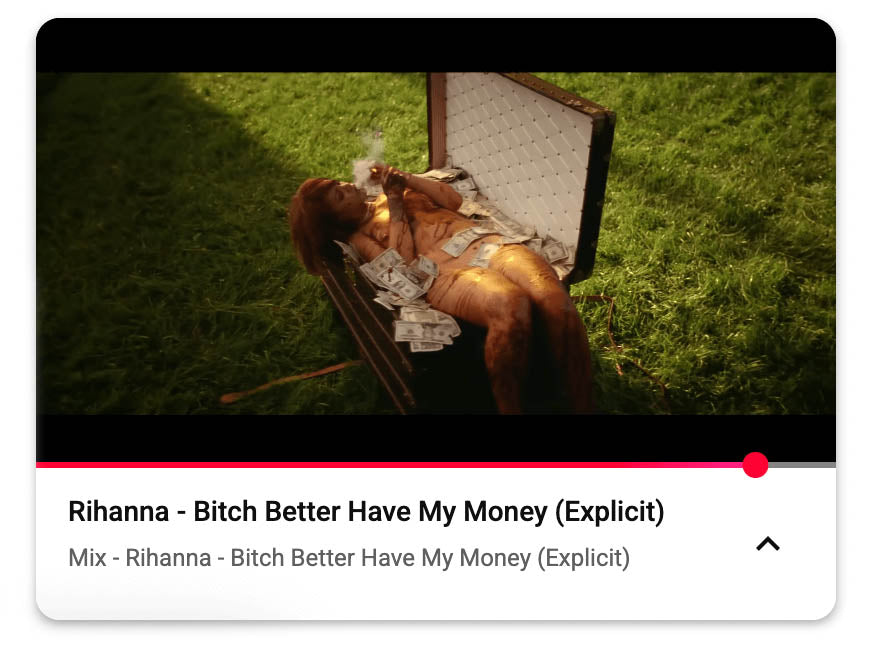Open the Mix - Rihanna subtitle line
872x648 pixels.
pos(349,558)
